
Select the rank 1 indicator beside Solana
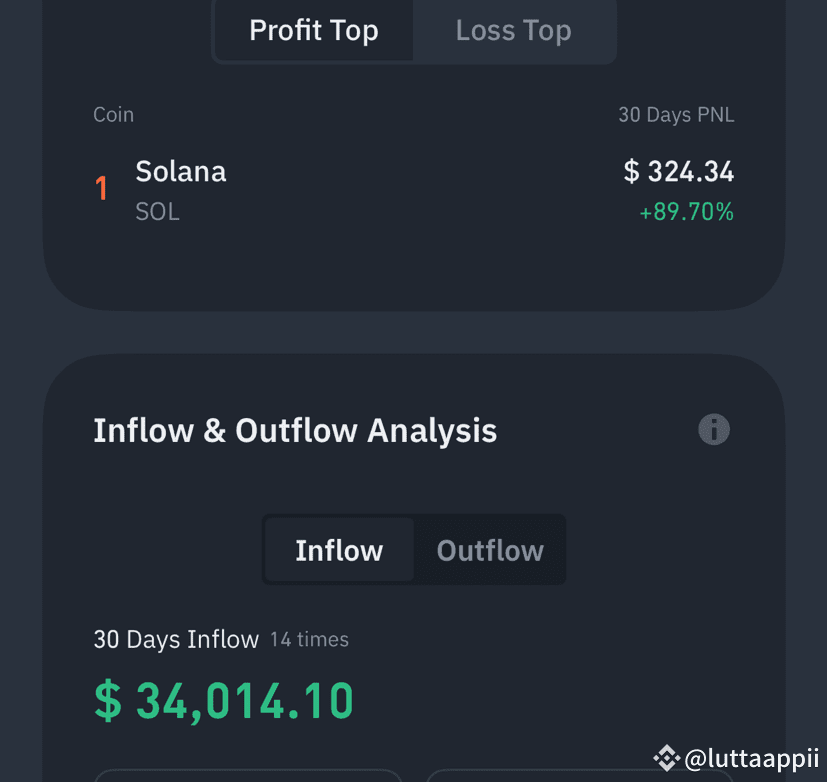pos(100,187)
